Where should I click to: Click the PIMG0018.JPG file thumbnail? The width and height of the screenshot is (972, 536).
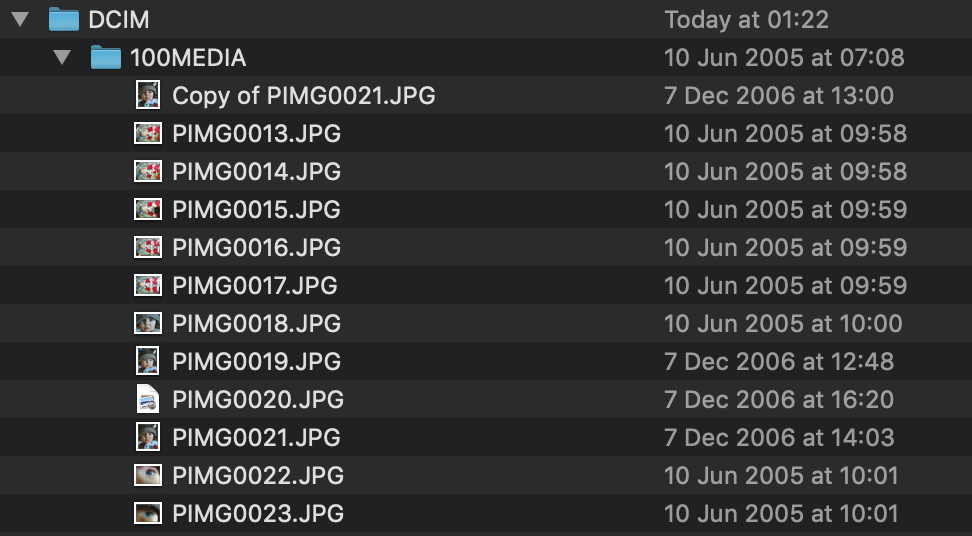click(x=148, y=323)
